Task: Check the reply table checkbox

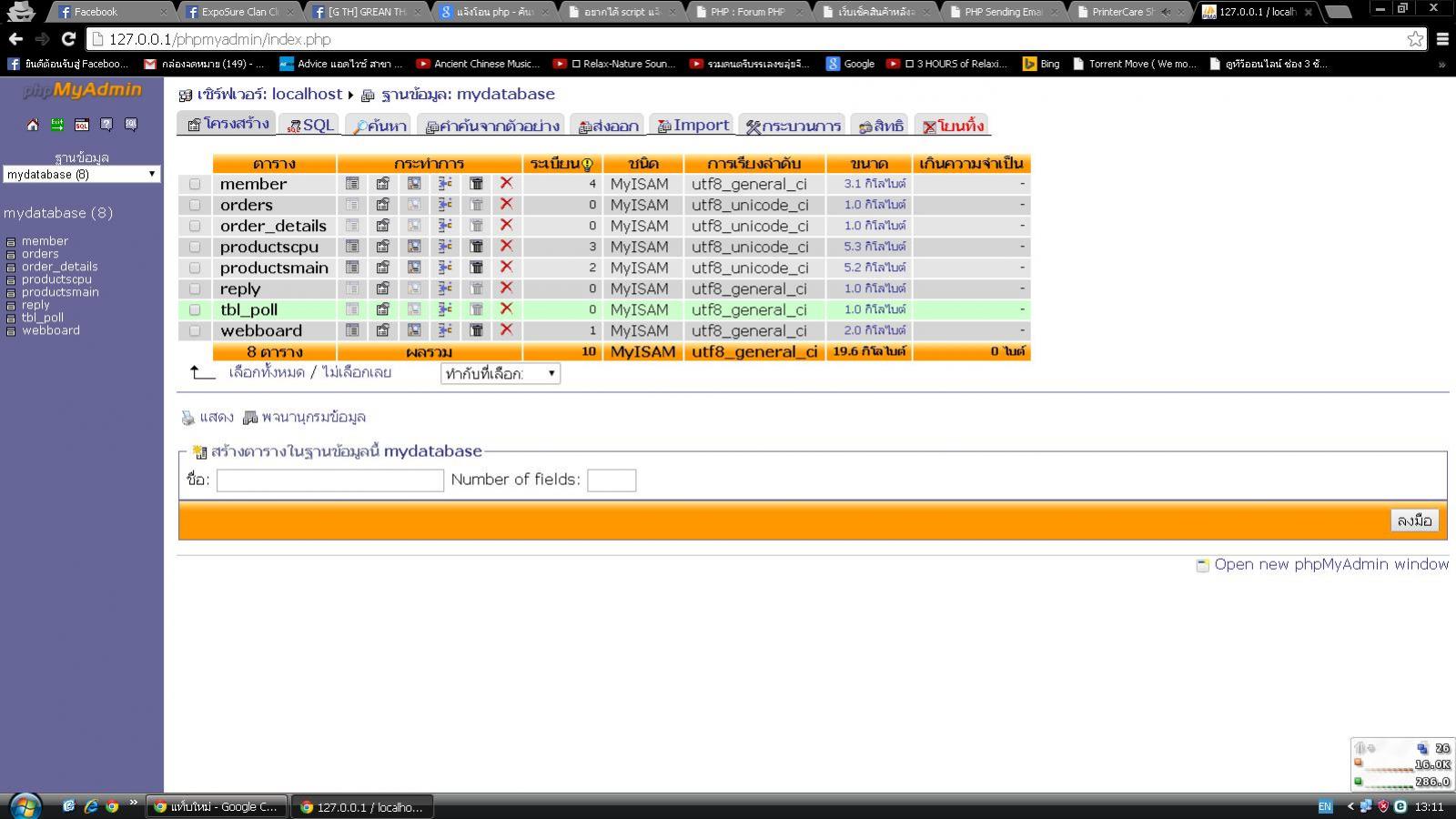Action: [195, 288]
